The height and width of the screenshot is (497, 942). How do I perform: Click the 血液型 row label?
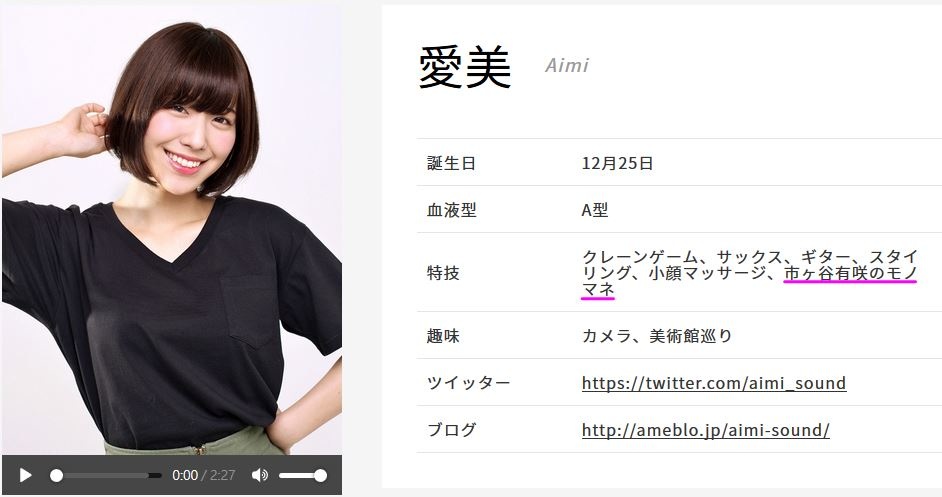pos(451,210)
